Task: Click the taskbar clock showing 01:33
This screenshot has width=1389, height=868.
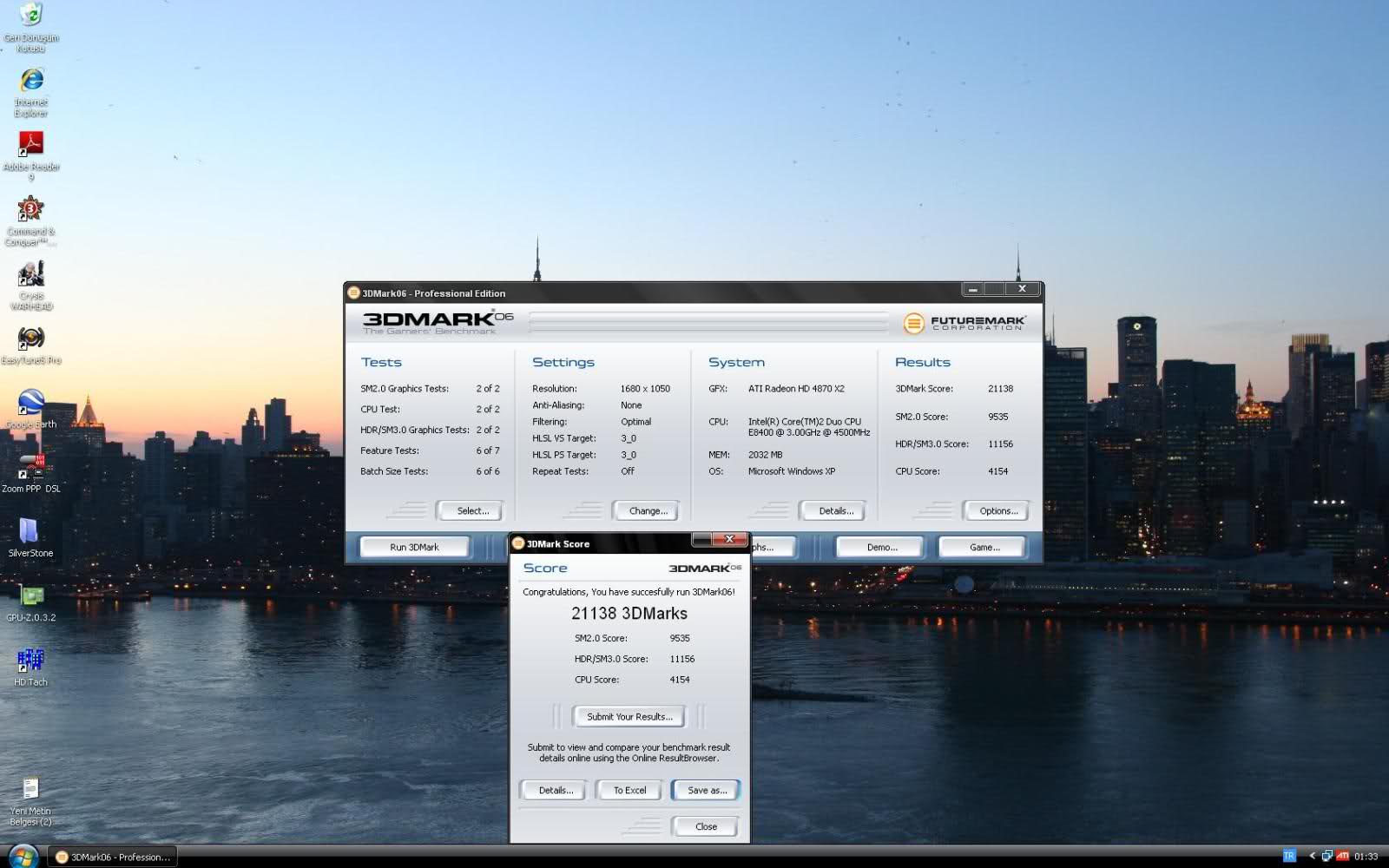Action: coord(1366,857)
